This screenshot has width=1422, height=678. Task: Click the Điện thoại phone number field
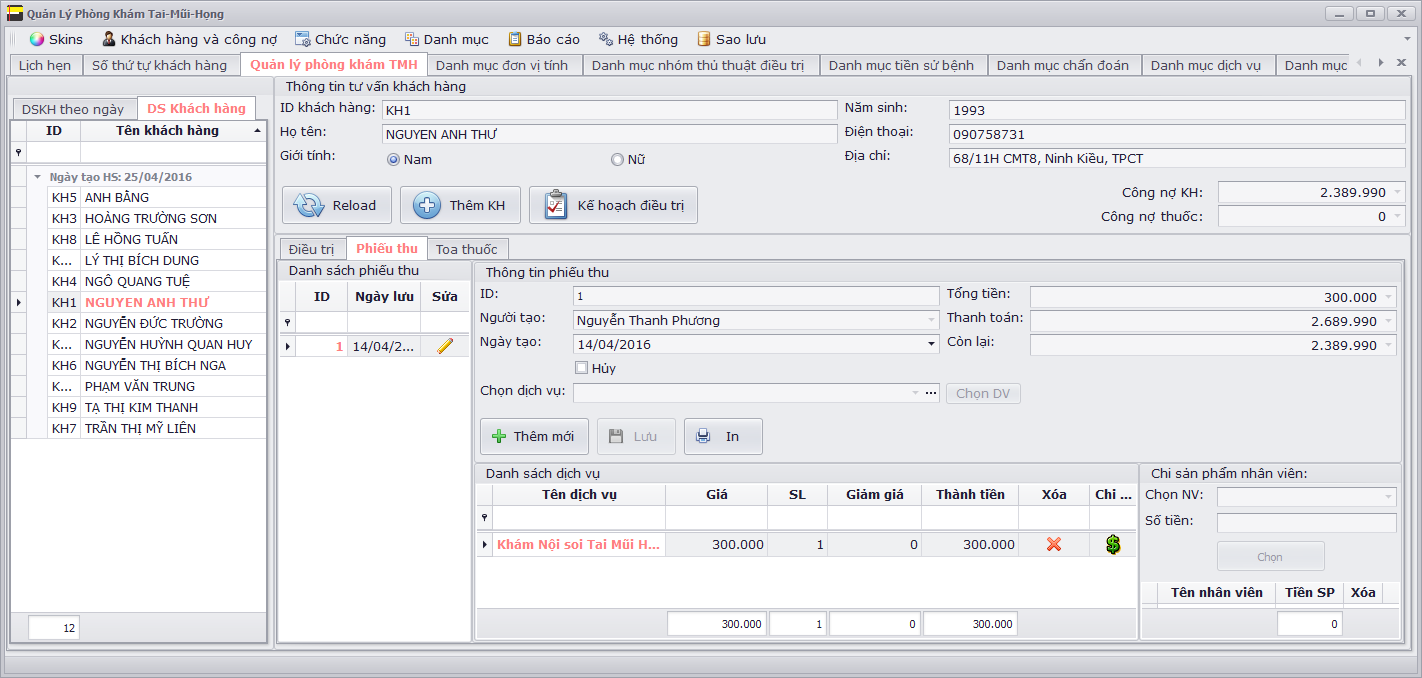tap(1175, 134)
